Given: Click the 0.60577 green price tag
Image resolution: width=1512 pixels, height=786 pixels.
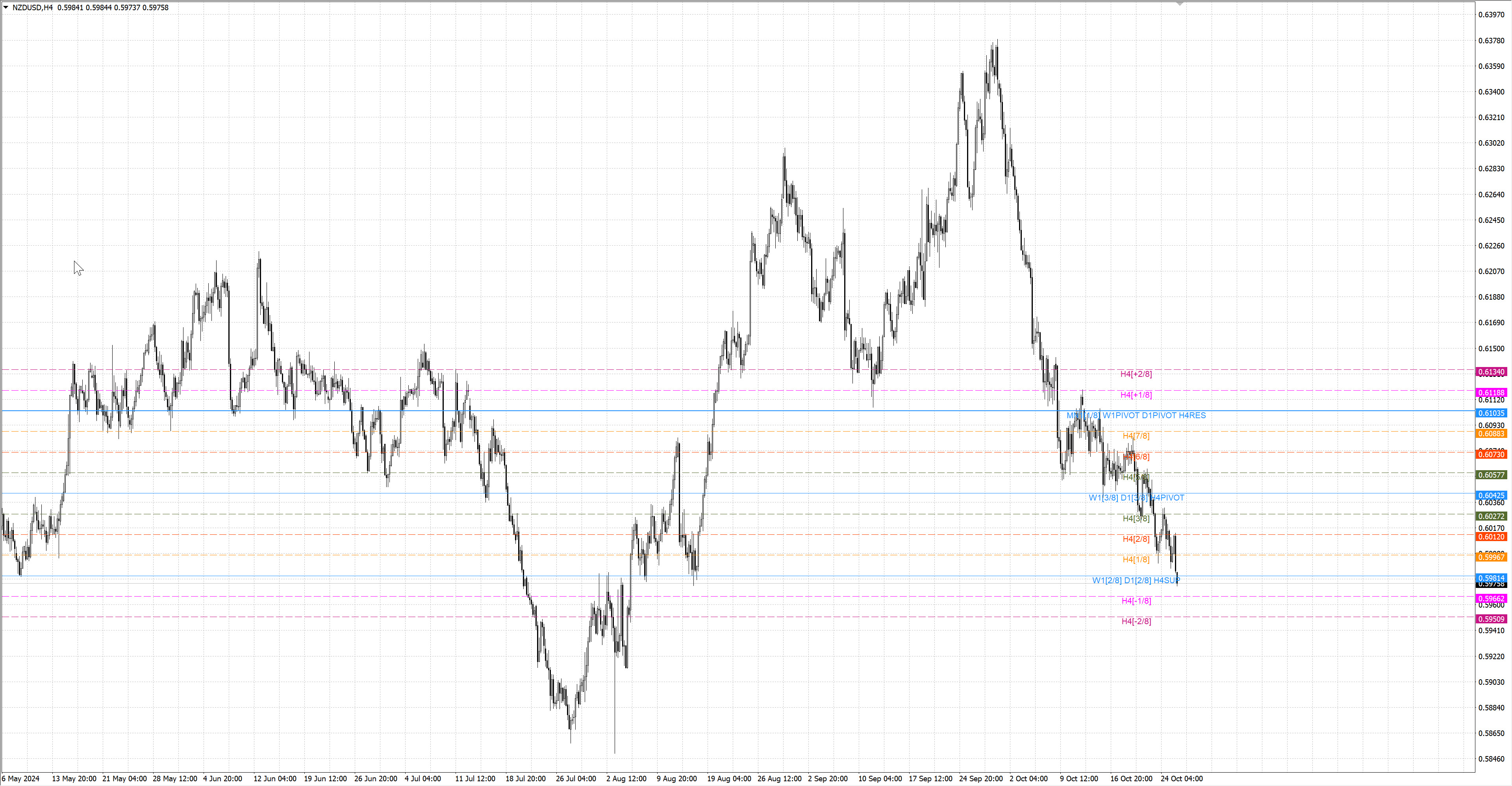Looking at the screenshot, I should click(x=1491, y=475).
